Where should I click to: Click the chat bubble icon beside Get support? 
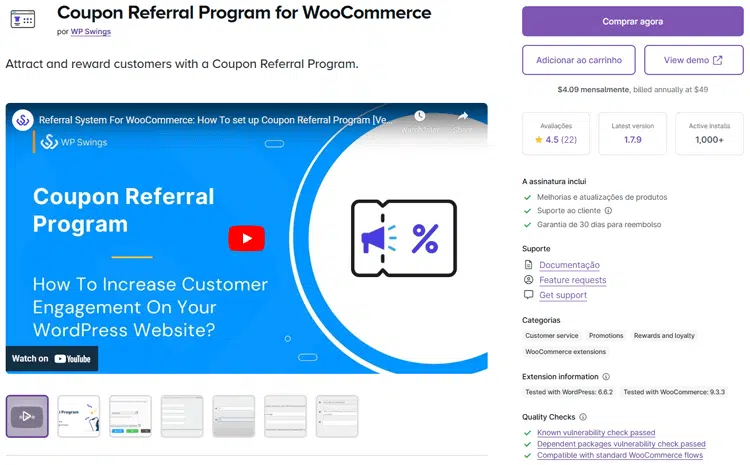(529, 295)
